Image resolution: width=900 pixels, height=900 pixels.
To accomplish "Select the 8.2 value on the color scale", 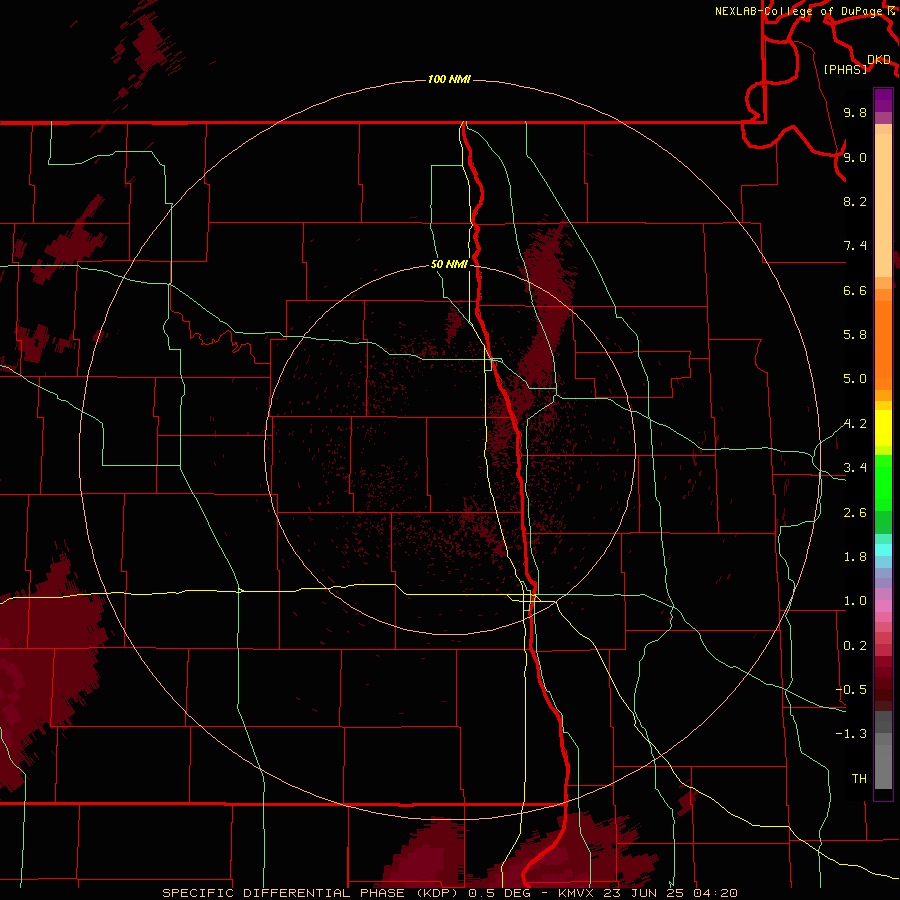I will click(855, 201).
